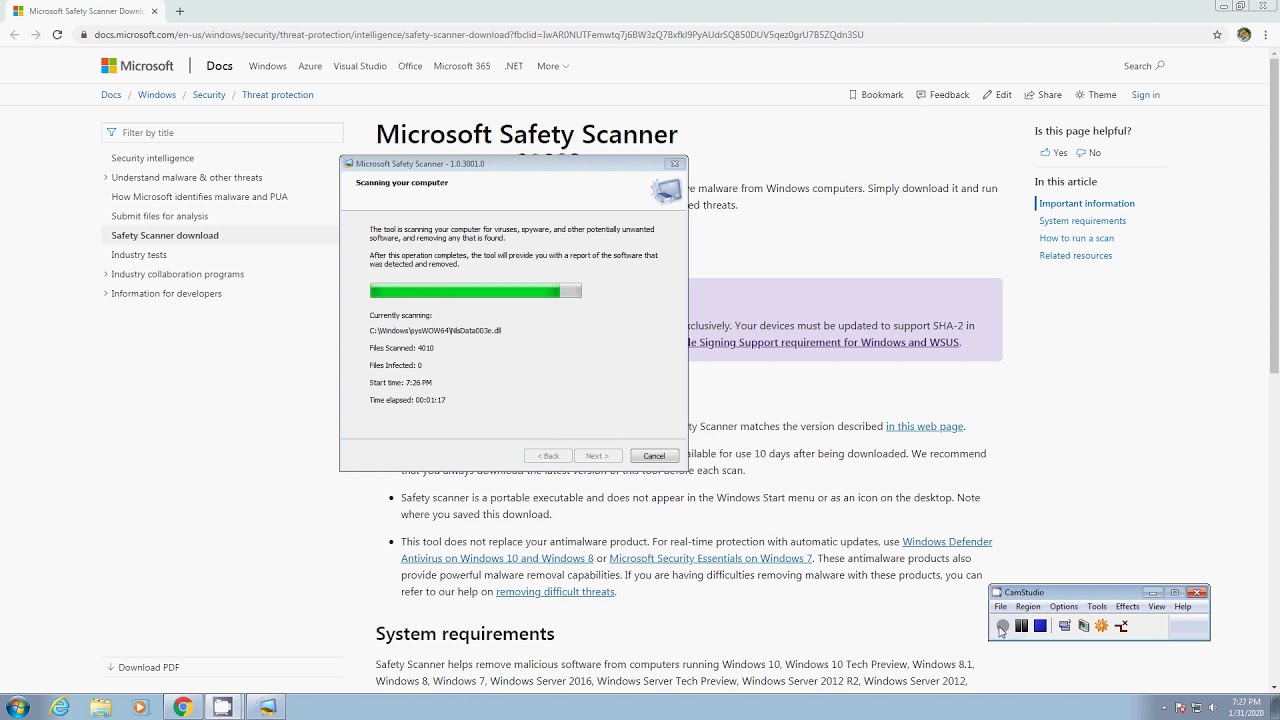1280x720 pixels.
Task: Open File Explorer from the taskbar
Action: pos(100,707)
